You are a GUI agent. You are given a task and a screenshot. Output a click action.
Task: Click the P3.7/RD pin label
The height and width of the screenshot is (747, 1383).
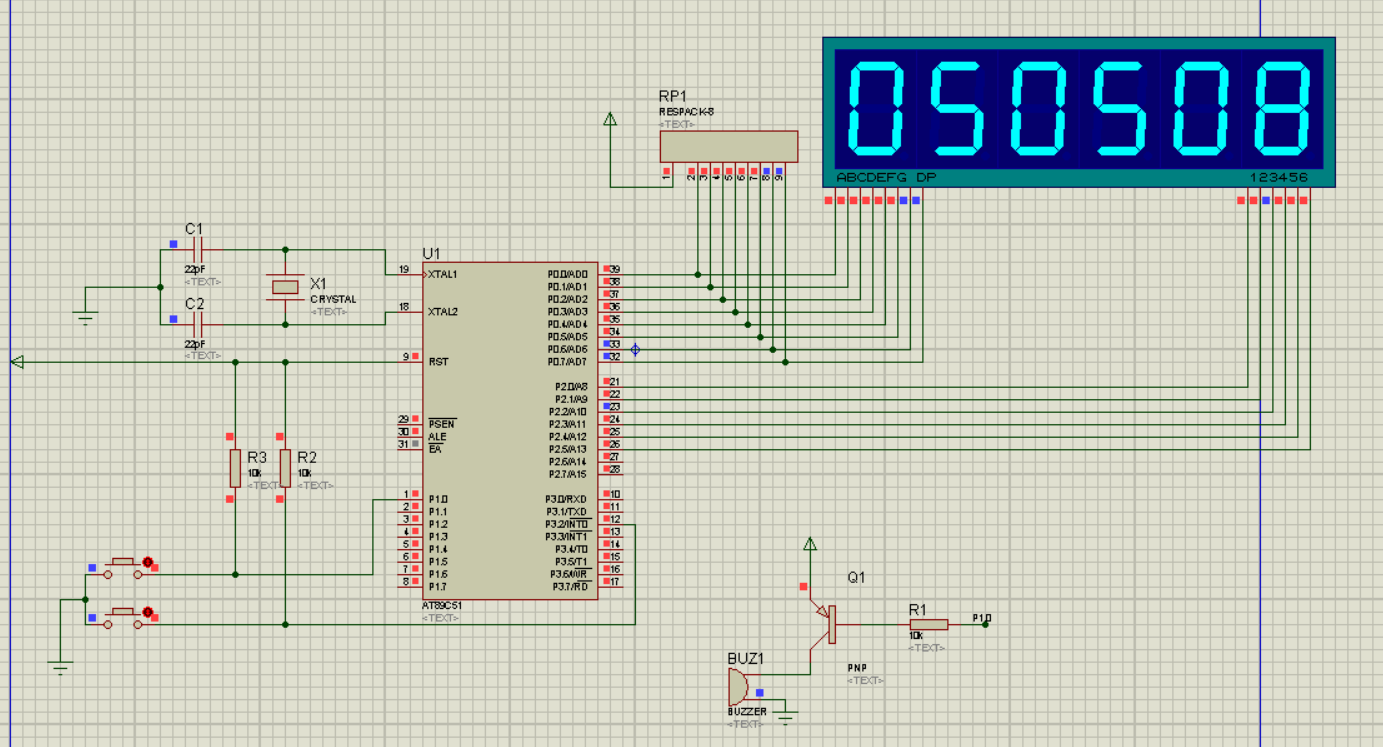click(x=571, y=586)
